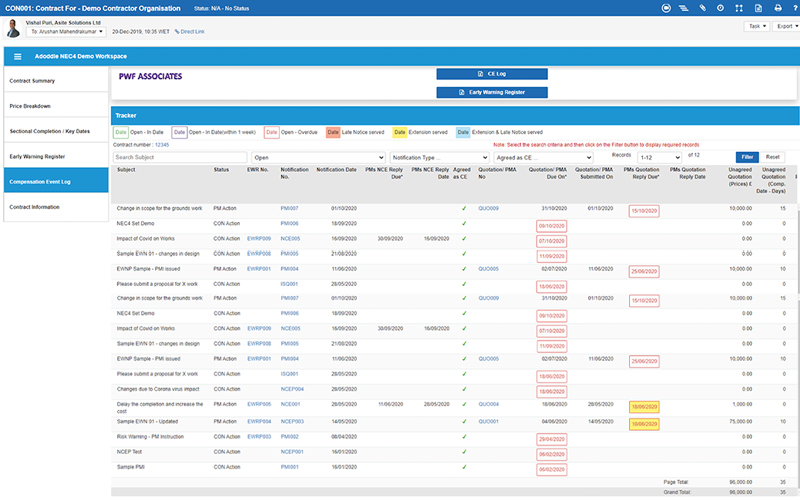Open notification NCE001 link

[290, 404]
